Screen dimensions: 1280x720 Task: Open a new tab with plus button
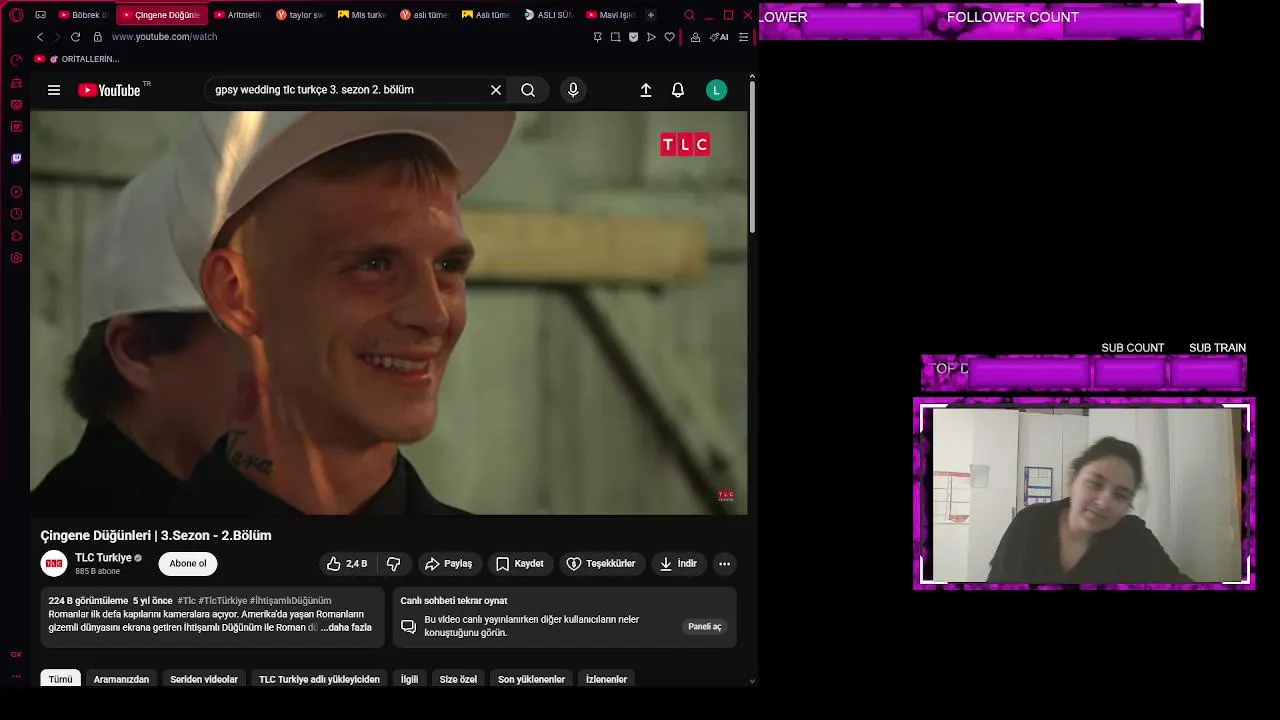(651, 15)
